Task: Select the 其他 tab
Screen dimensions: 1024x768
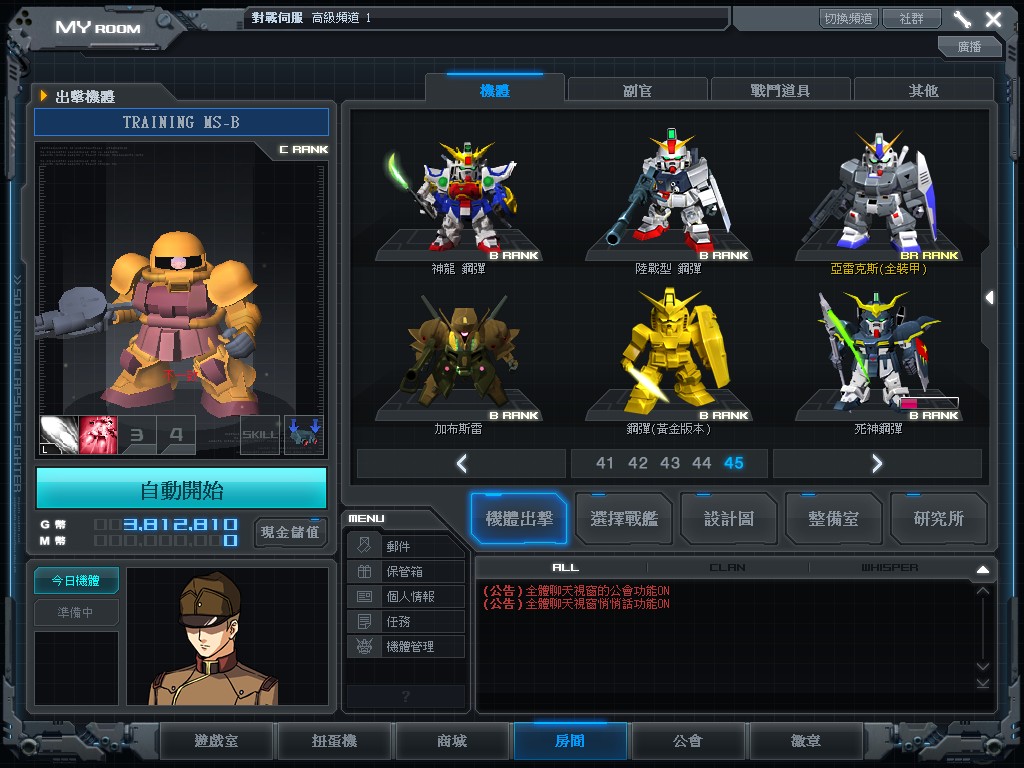Action: click(x=923, y=90)
